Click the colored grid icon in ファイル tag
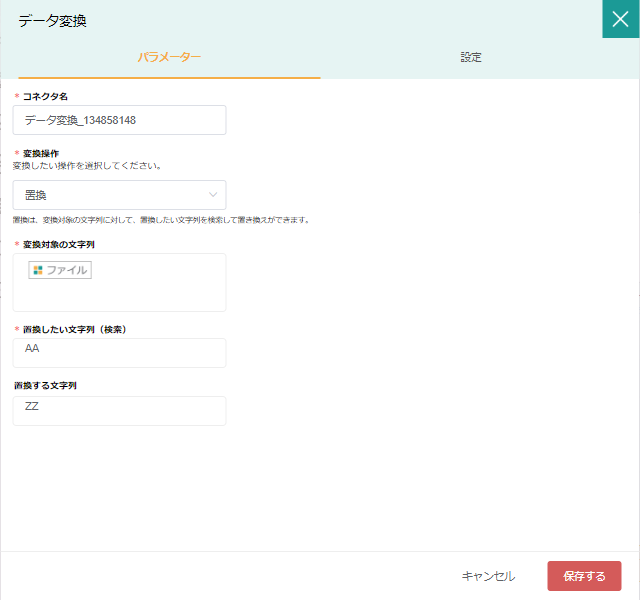 (x=37, y=270)
